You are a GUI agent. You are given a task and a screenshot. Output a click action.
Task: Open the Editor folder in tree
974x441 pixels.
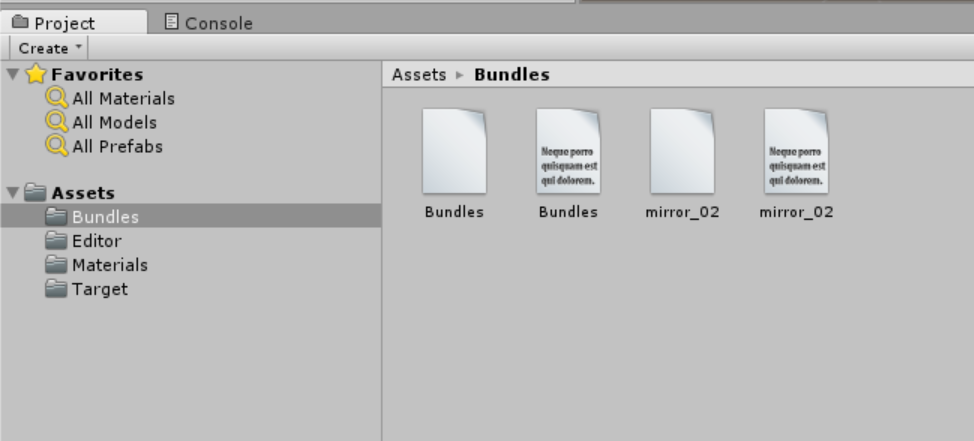96,241
